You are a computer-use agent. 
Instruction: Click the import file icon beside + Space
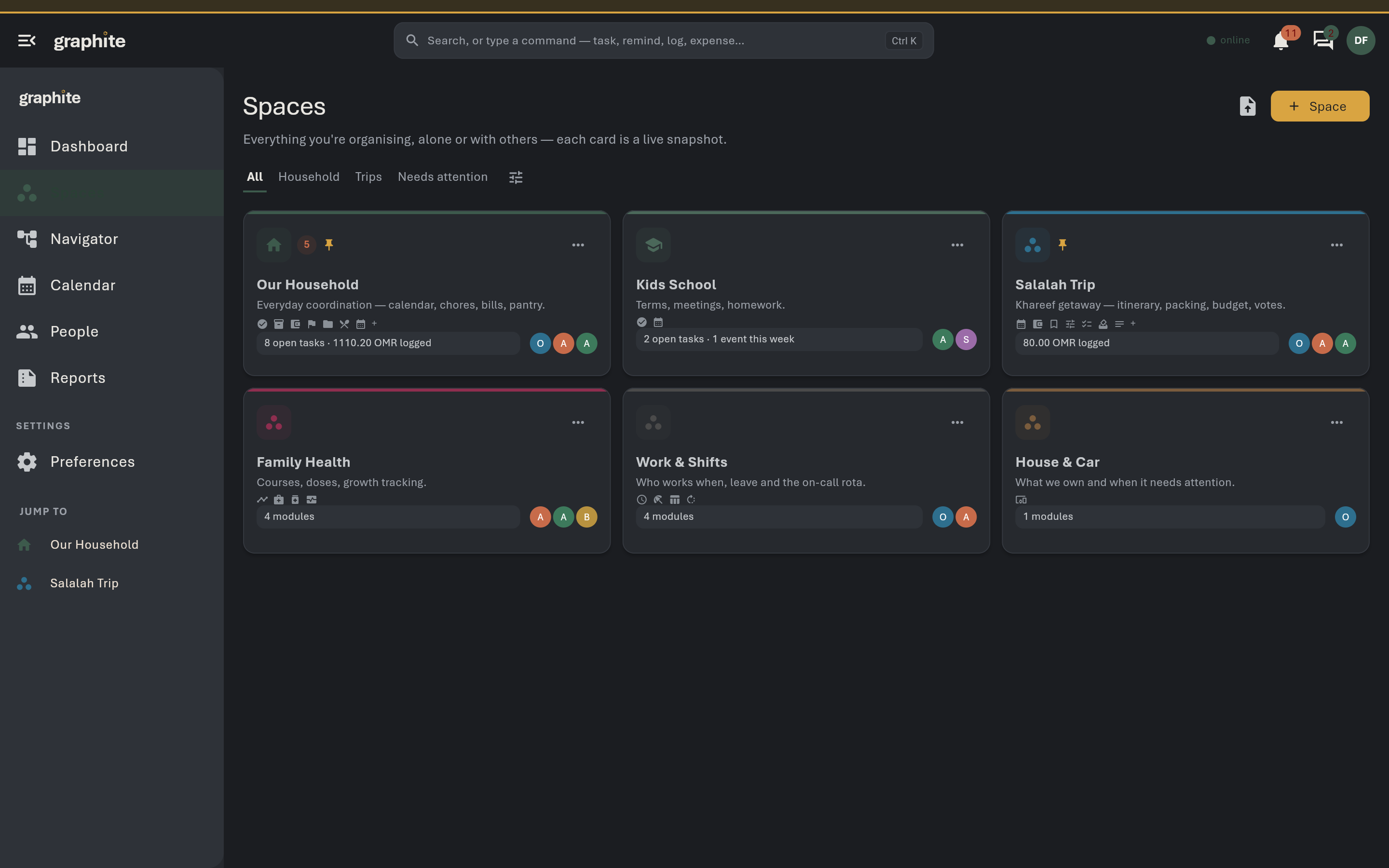point(1247,106)
